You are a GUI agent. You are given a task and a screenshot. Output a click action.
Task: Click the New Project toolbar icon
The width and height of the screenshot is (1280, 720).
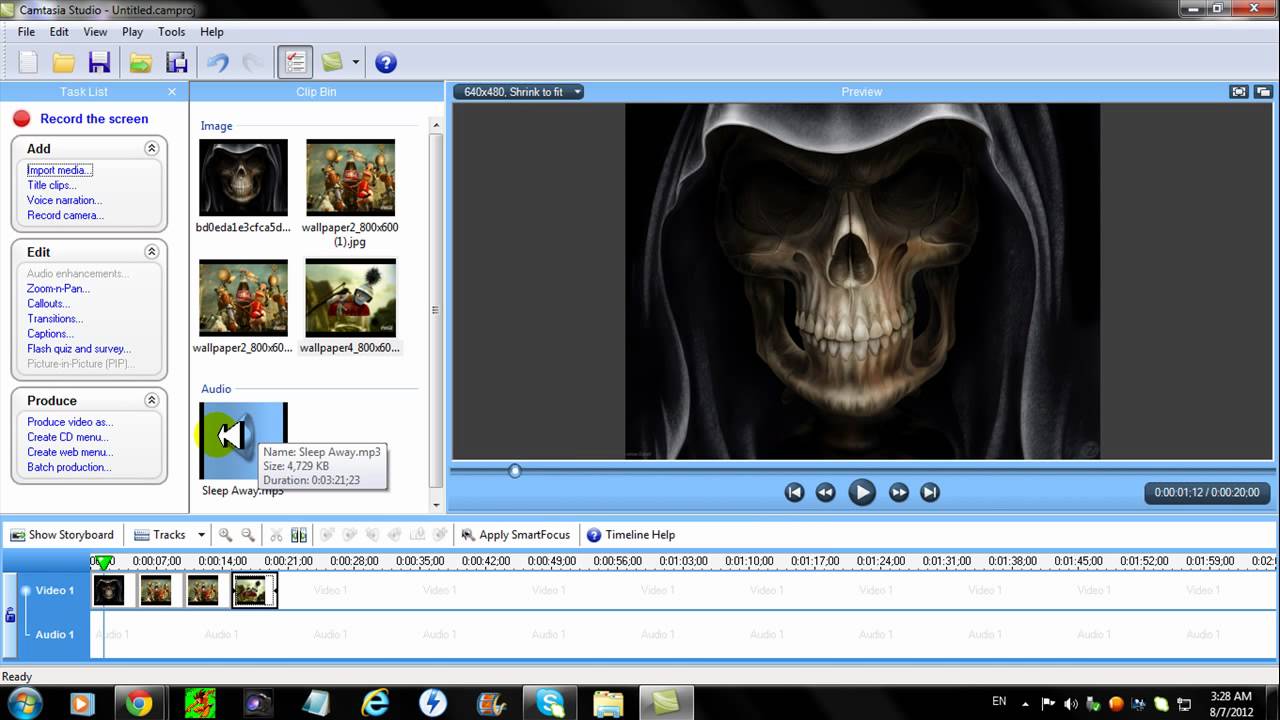pyautogui.click(x=28, y=63)
